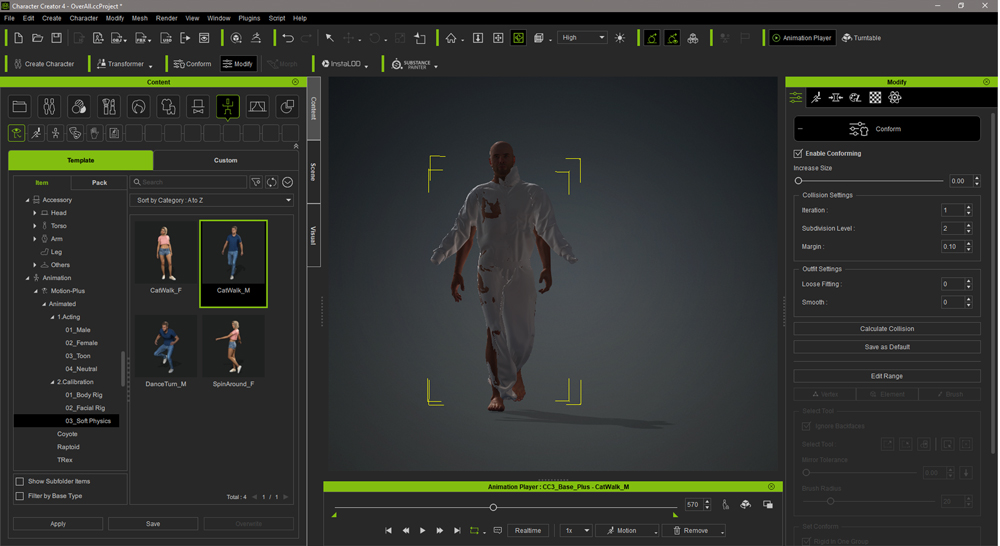Viewport: 1000px width, 546px height.
Task: Click the Undo arrow icon
Action: click(288, 38)
